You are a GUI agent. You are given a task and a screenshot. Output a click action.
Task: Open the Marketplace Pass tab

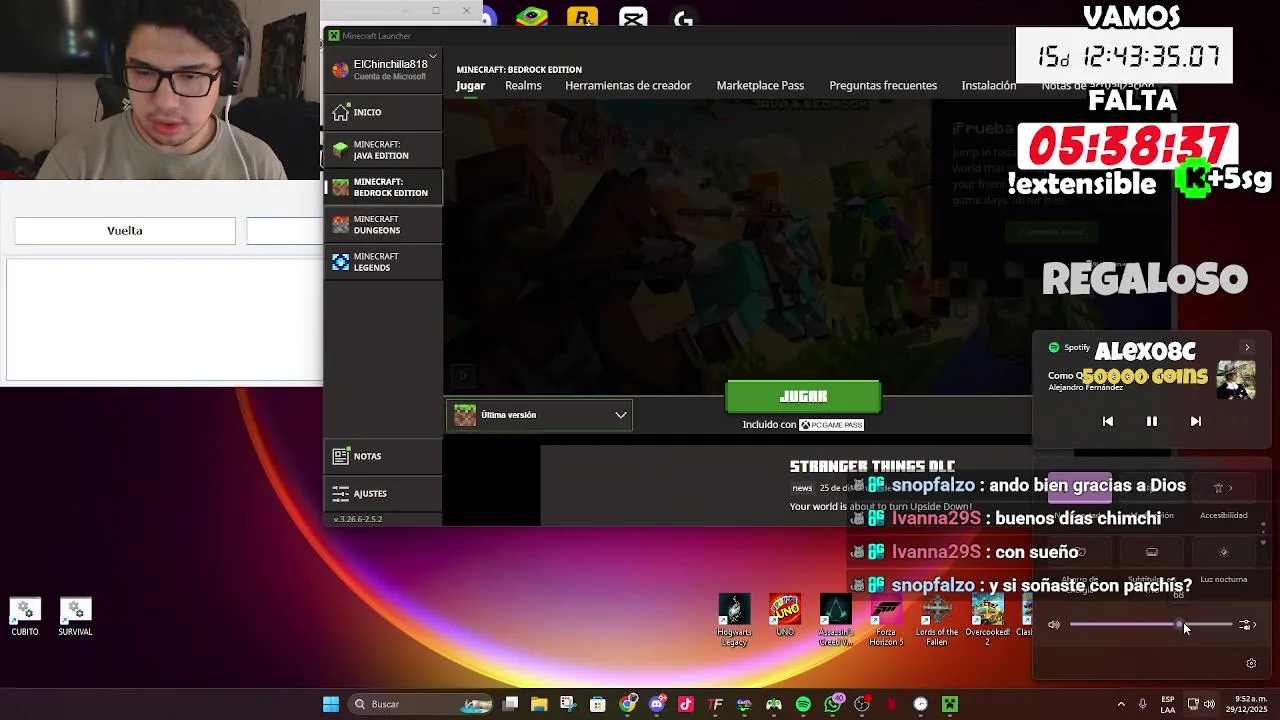[x=760, y=85]
